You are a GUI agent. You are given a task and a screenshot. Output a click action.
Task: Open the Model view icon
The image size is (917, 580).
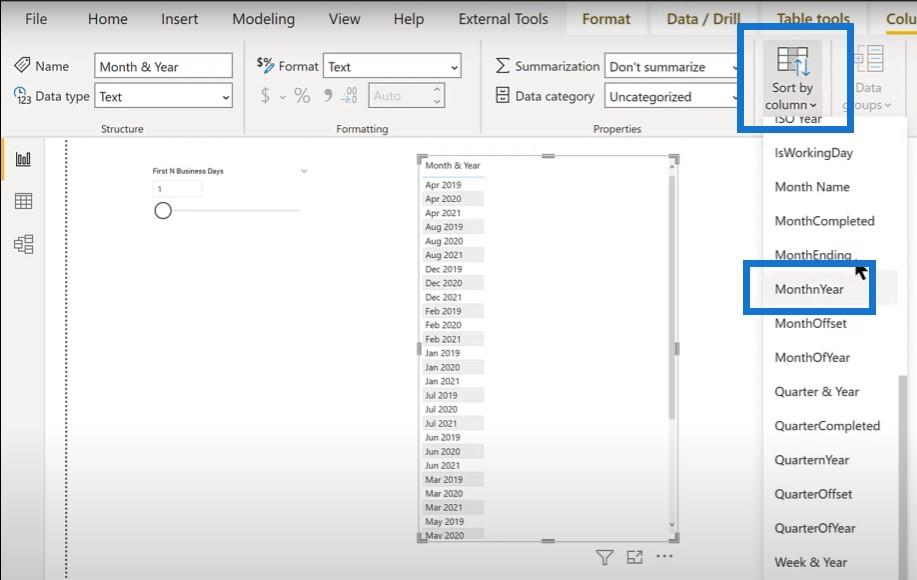coord(23,244)
